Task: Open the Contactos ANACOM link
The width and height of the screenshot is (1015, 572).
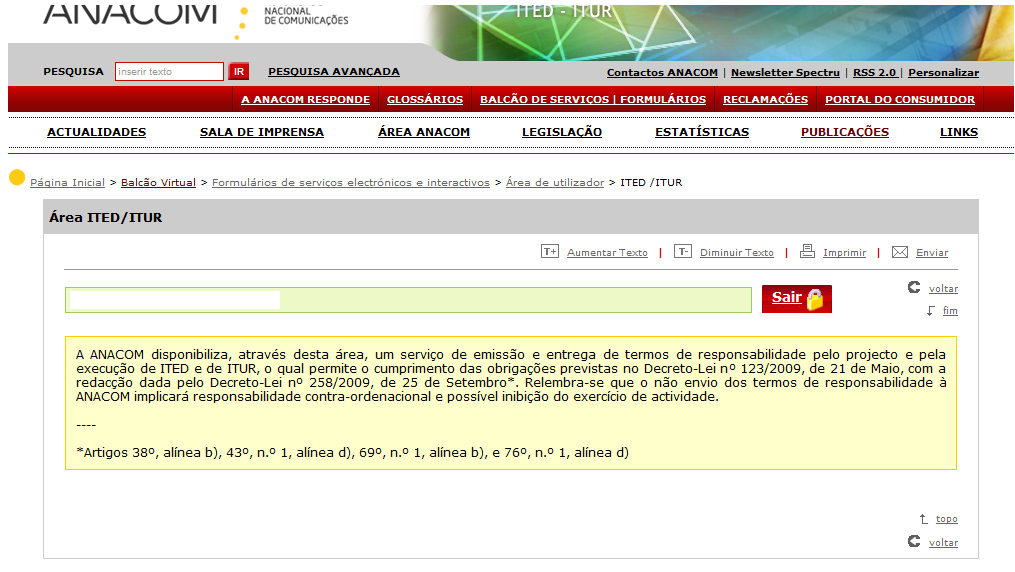Action: tap(662, 73)
